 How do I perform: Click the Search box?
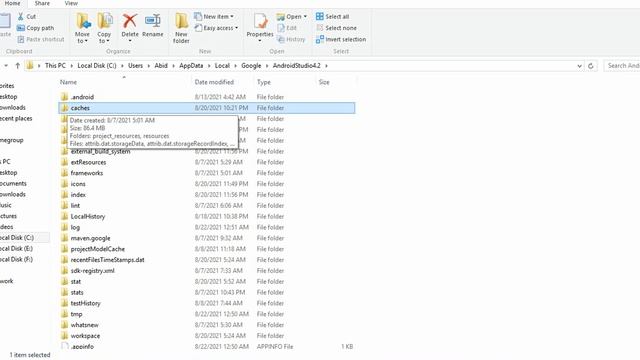click(x=622, y=66)
